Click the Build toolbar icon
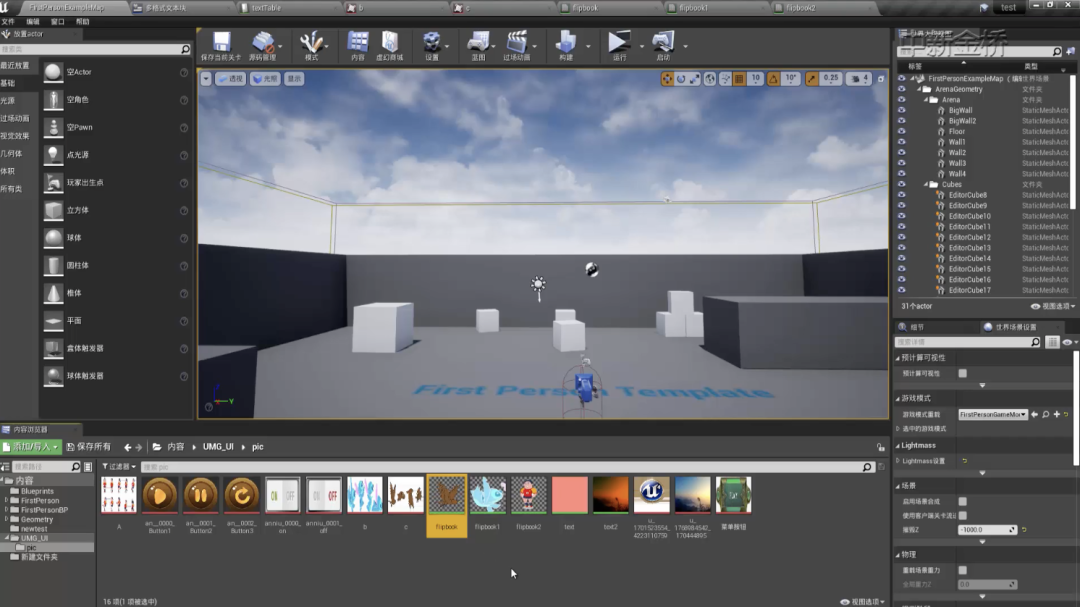1080x607 pixels. click(x=565, y=43)
